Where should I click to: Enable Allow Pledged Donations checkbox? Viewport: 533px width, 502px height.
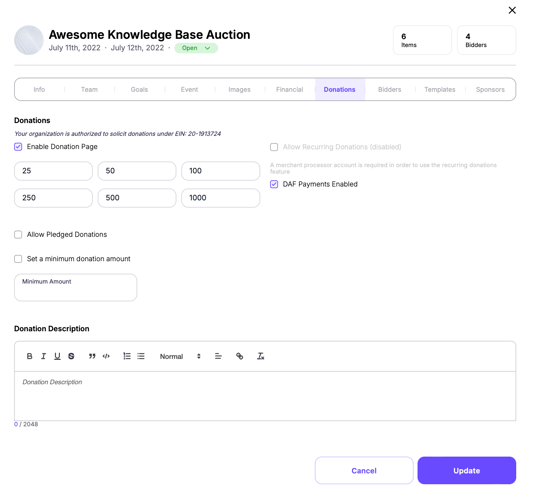tap(18, 235)
